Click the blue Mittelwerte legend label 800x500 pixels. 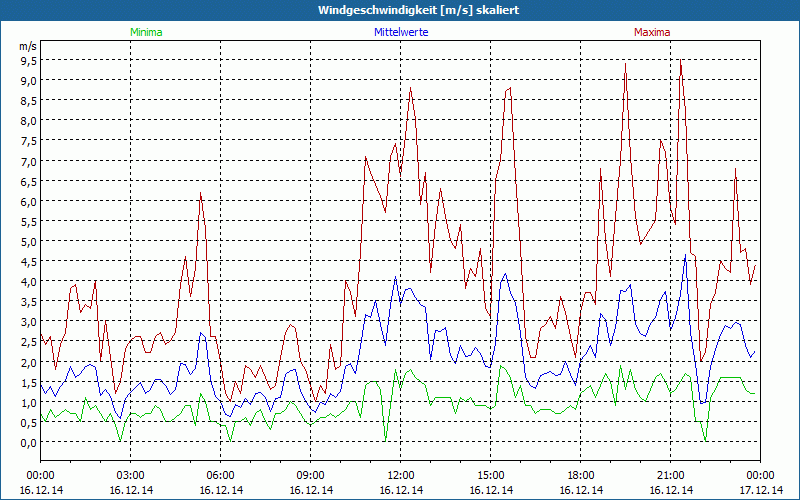pyautogui.click(x=401, y=32)
